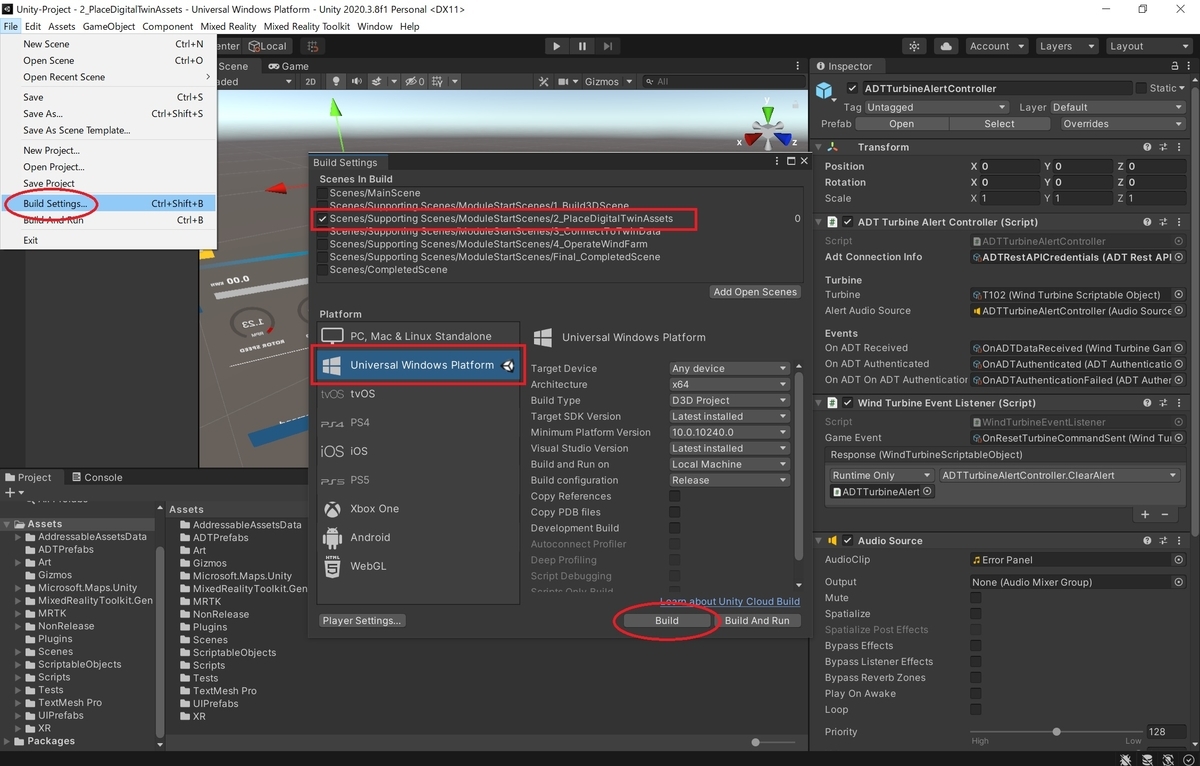
Task: Click object picker next to Turbine field
Action: 1179,295
